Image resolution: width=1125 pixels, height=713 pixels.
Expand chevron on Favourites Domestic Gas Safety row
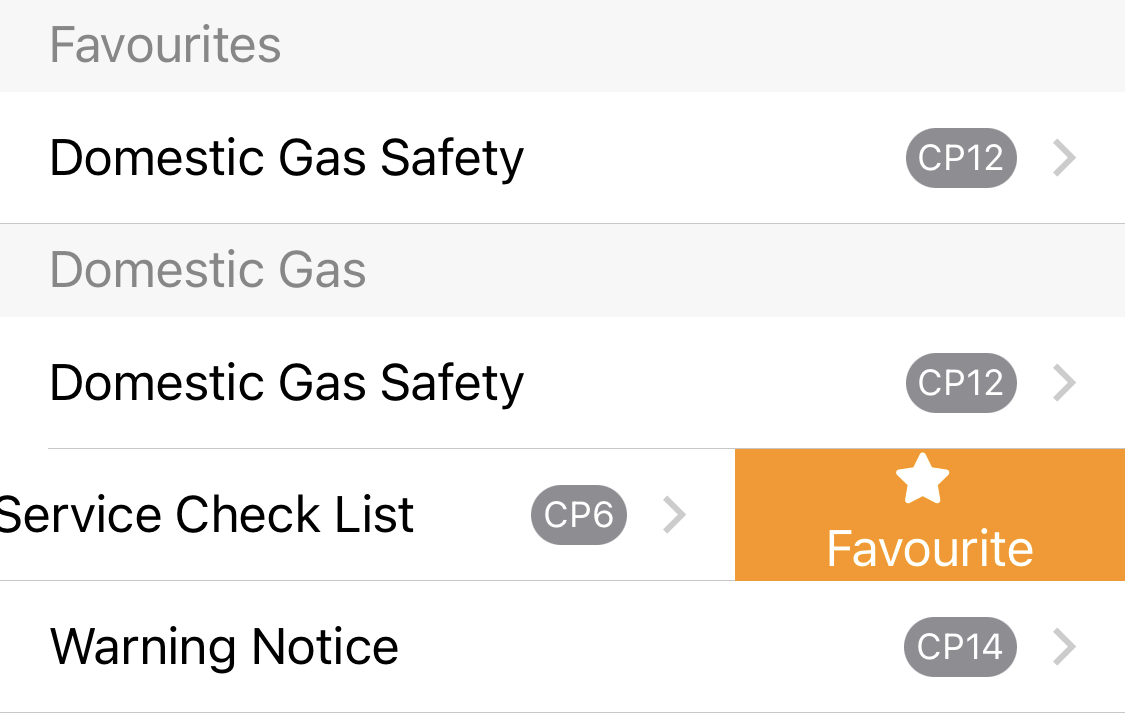[1064, 158]
